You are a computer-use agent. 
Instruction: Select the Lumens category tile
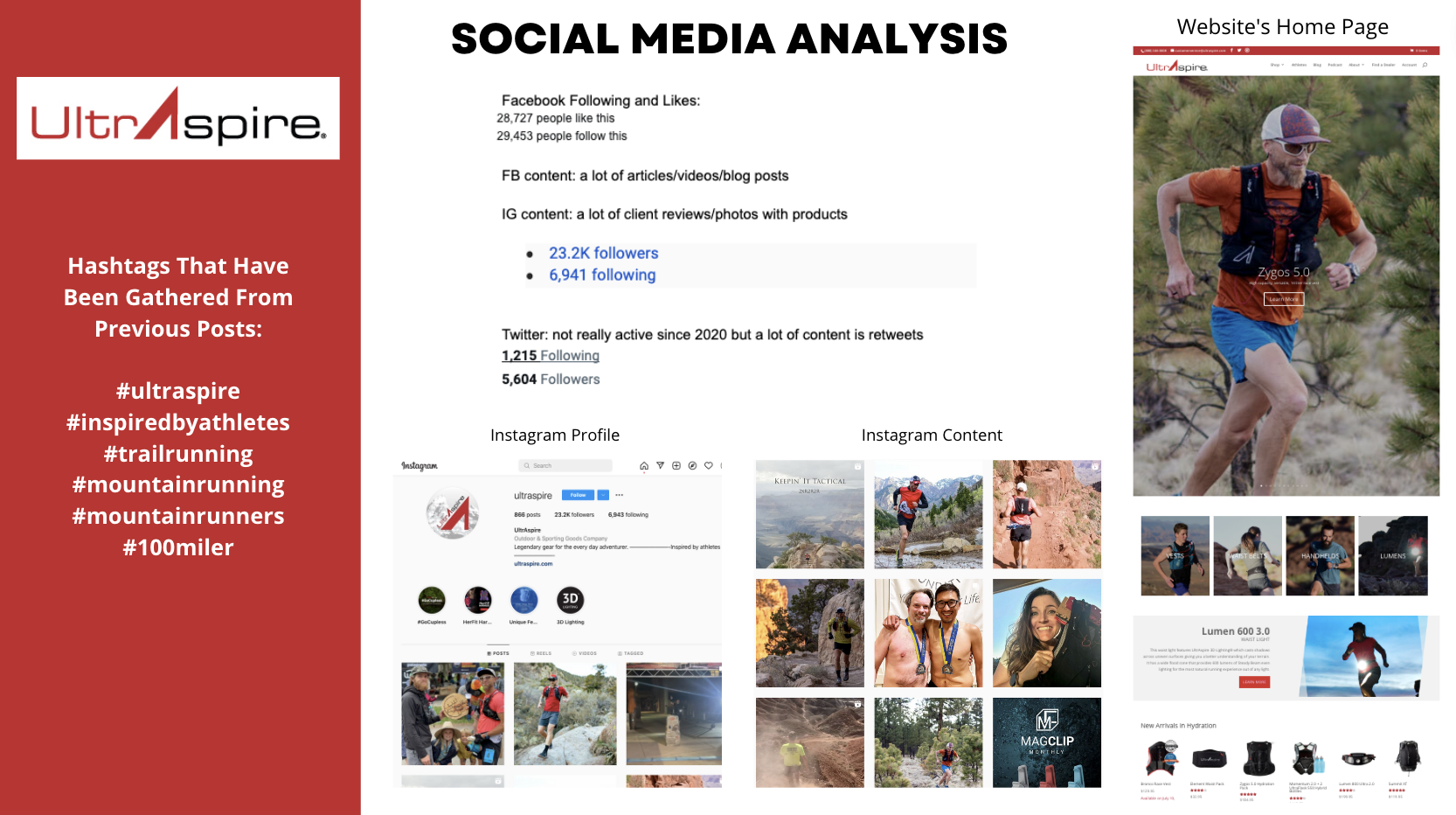click(x=1392, y=556)
